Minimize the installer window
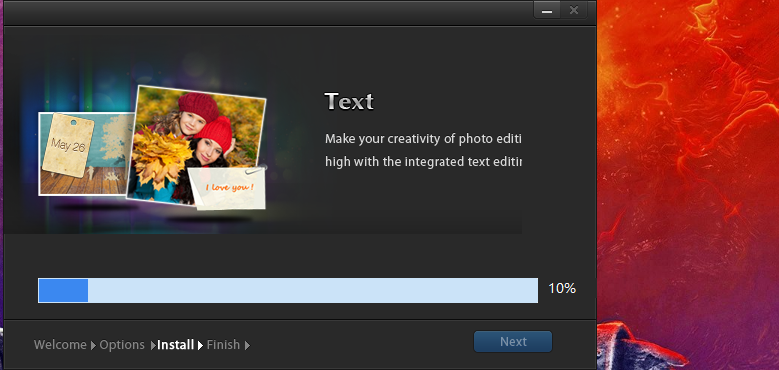Image resolution: width=779 pixels, height=370 pixels. (547, 10)
